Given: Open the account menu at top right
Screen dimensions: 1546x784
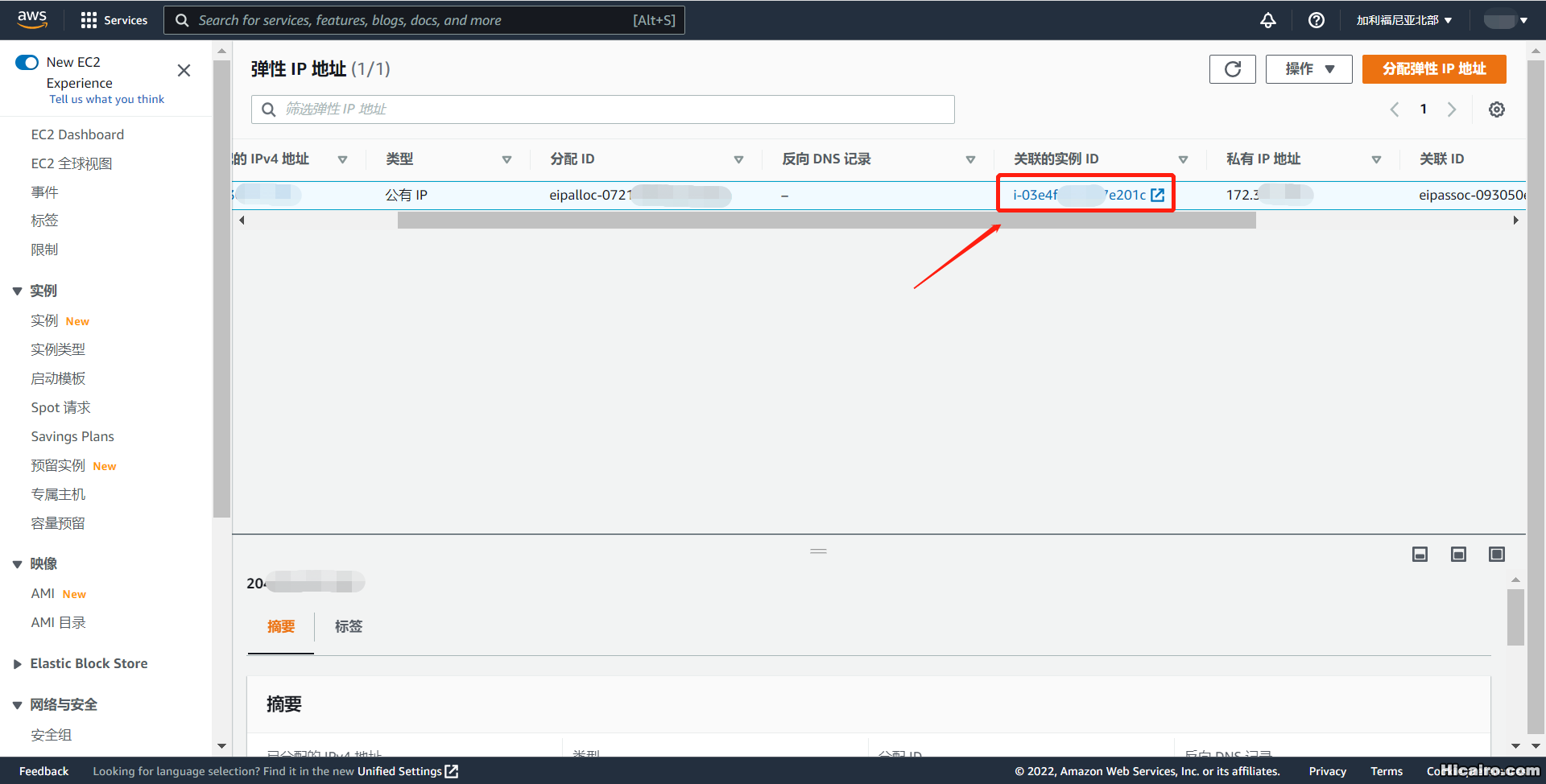Looking at the screenshot, I should tap(1505, 20).
